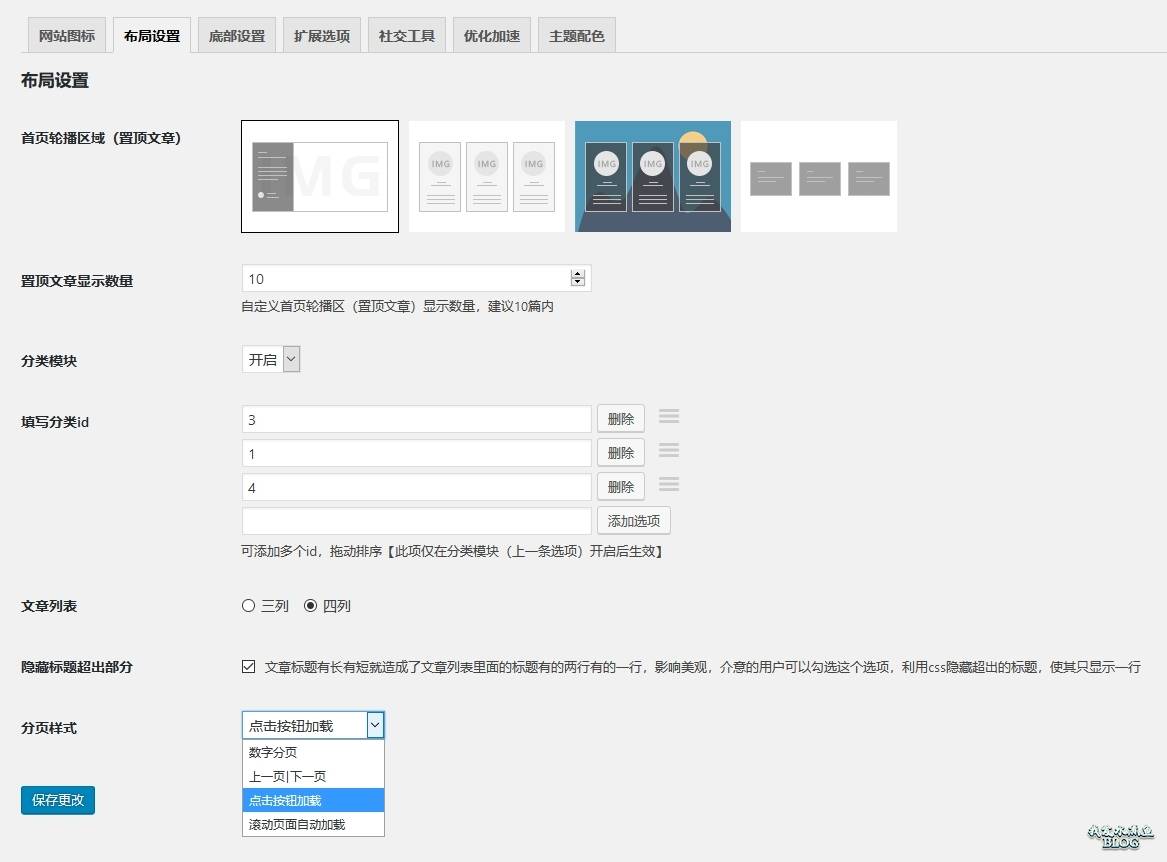Image resolution: width=1167 pixels, height=862 pixels.
Task: Select the three small IMG cards carousel style
Action: (x=486, y=176)
